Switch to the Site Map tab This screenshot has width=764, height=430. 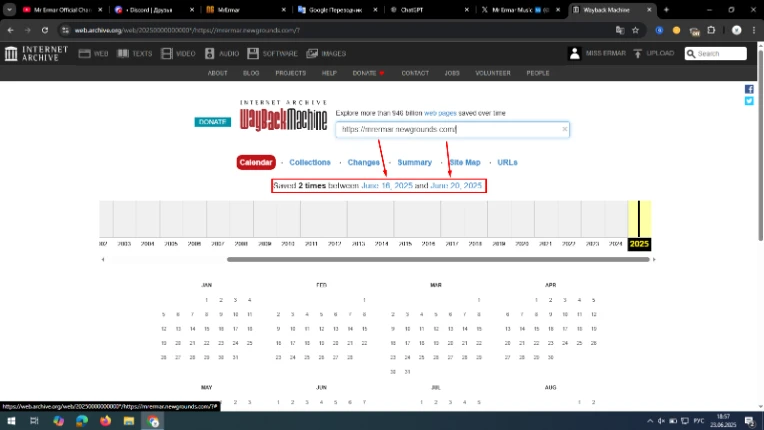[x=465, y=162]
